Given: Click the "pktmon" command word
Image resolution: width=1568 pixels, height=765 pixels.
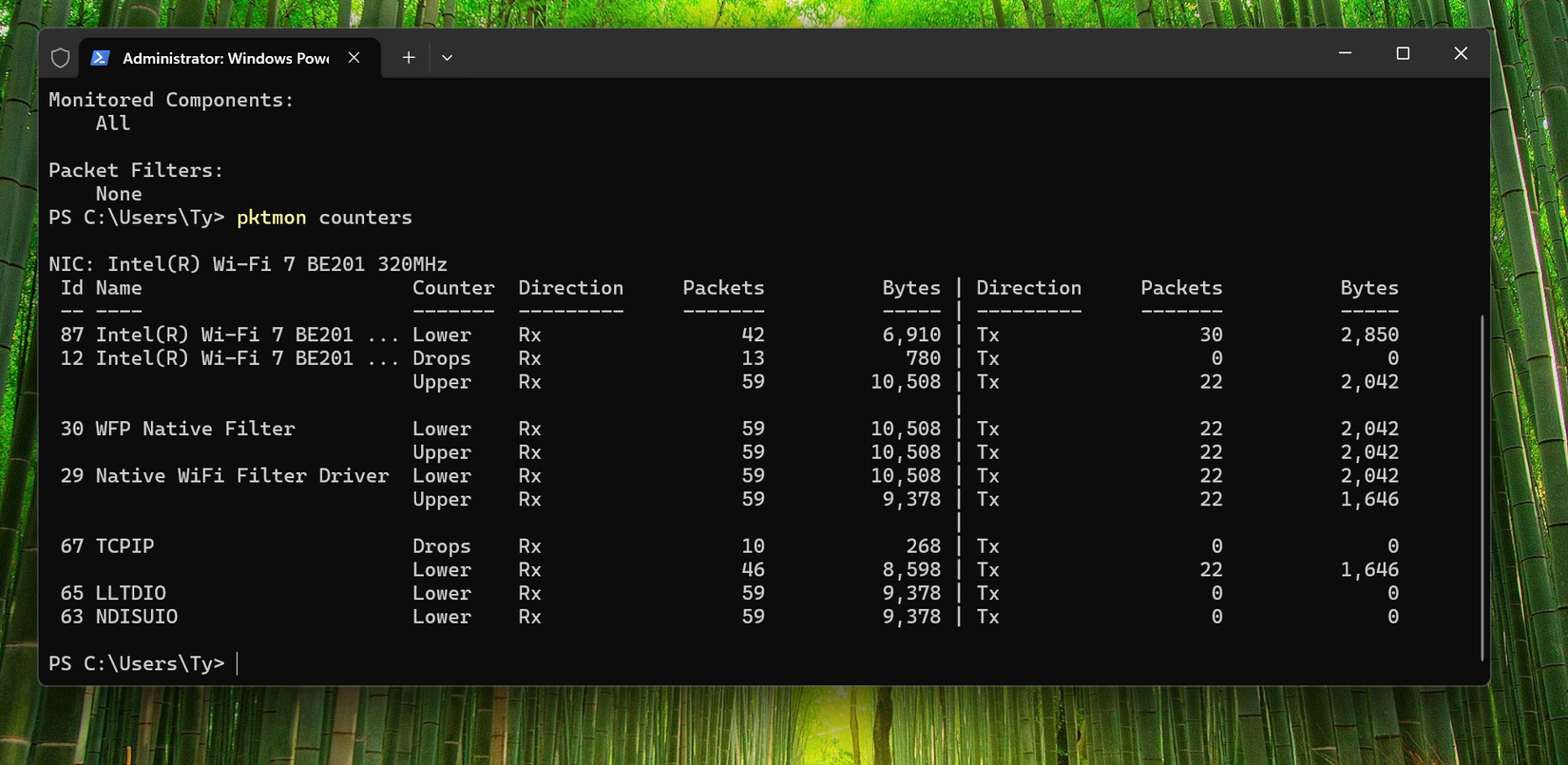Looking at the screenshot, I should click(x=272, y=218).
